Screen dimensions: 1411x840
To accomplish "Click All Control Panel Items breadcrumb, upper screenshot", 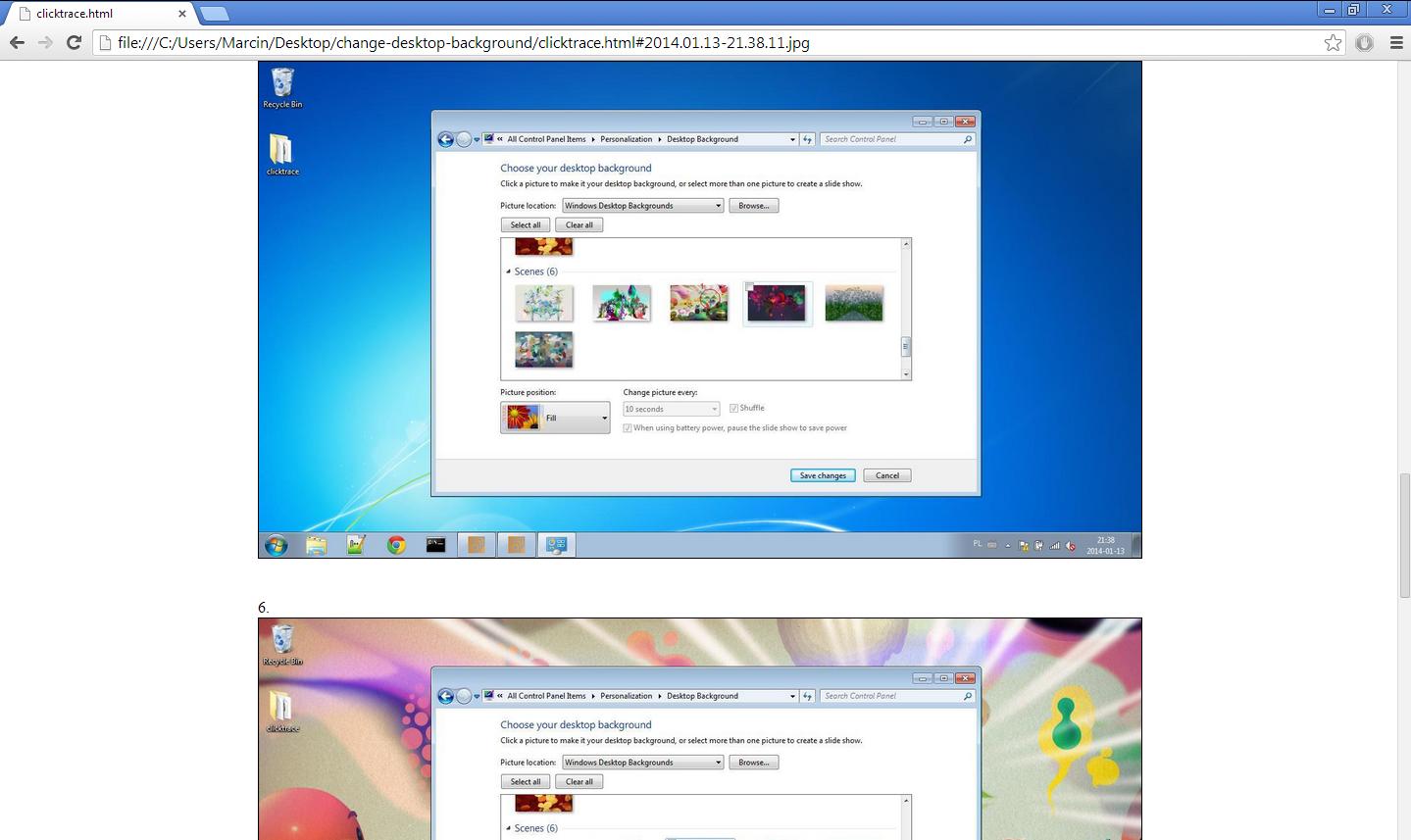I will point(546,139).
